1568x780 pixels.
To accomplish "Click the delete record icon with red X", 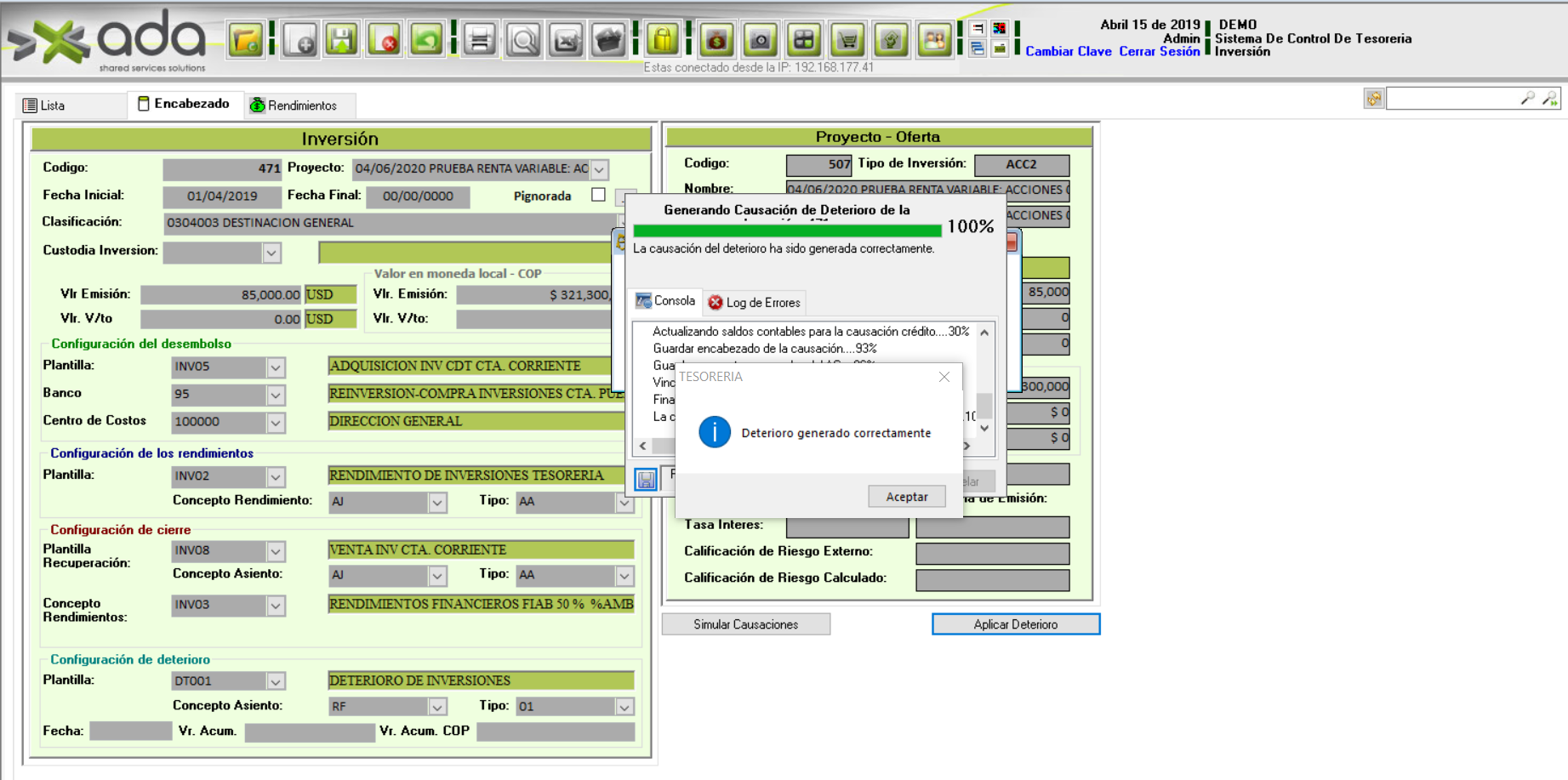I will (385, 40).
